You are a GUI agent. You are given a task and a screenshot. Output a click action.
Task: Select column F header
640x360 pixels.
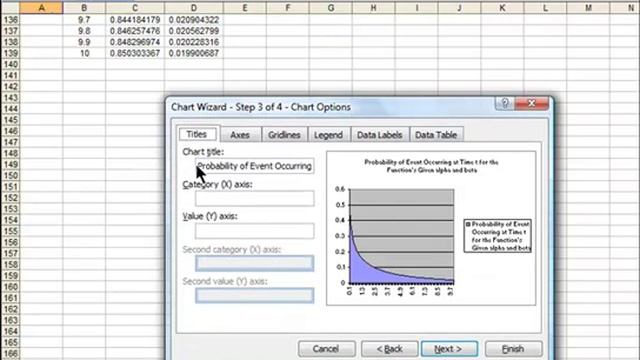tap(288, 8)
